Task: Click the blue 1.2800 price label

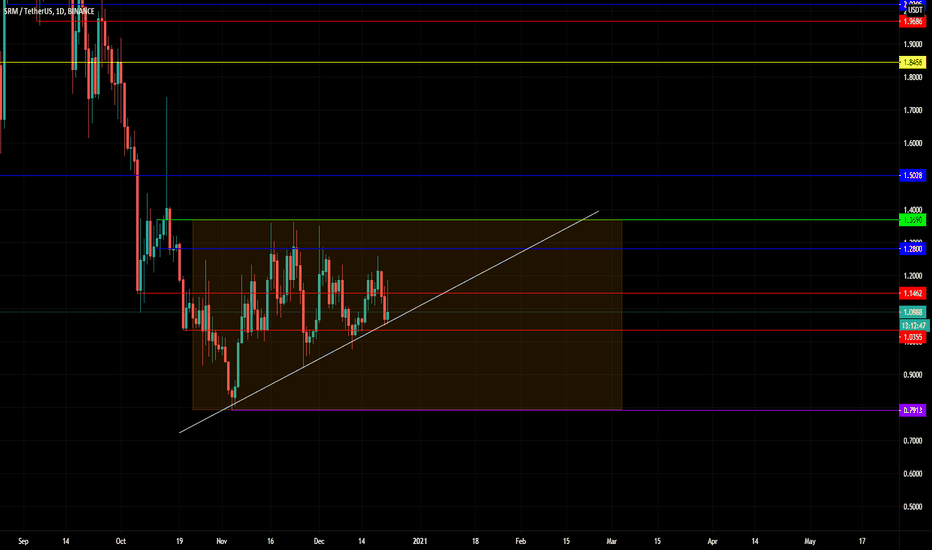Action: click(x=912, y=249)
